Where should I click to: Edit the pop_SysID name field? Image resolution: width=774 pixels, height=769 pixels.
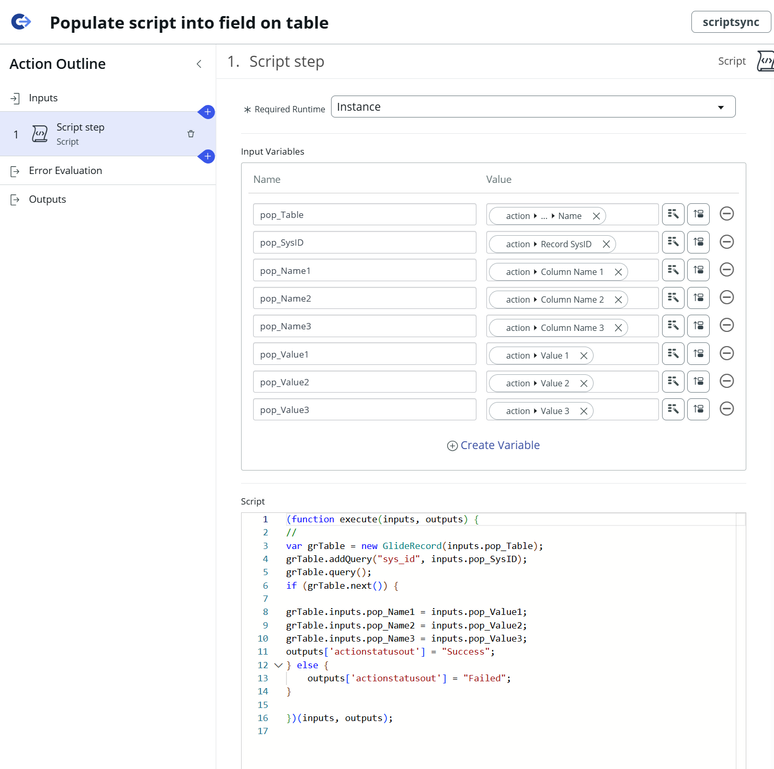click(x=365, y=242)
